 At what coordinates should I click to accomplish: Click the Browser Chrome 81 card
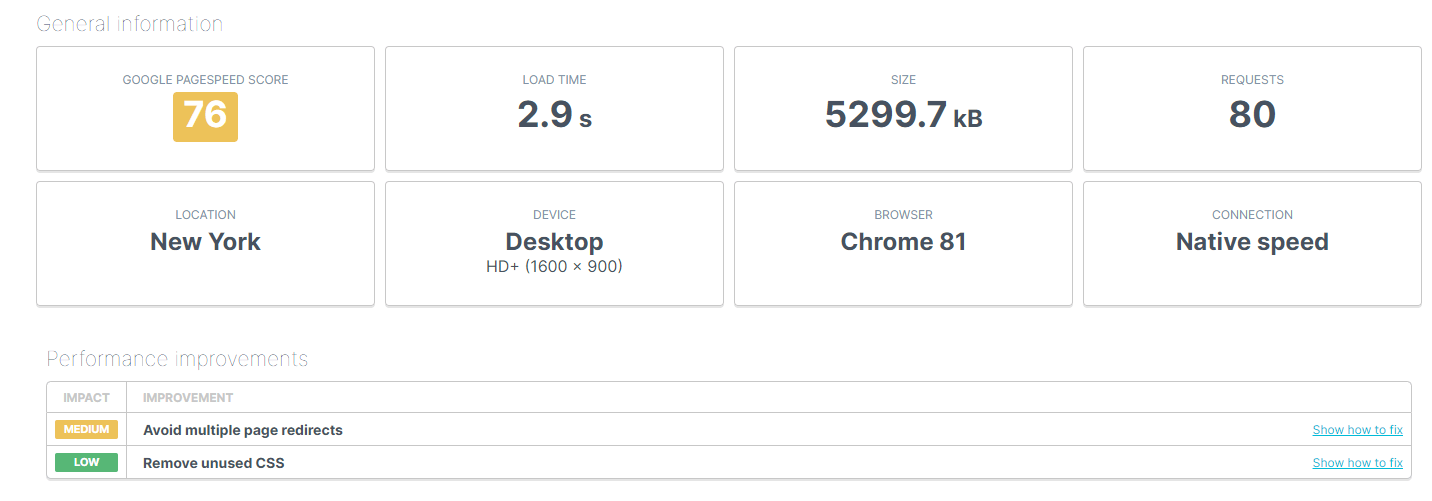(903, 243)
